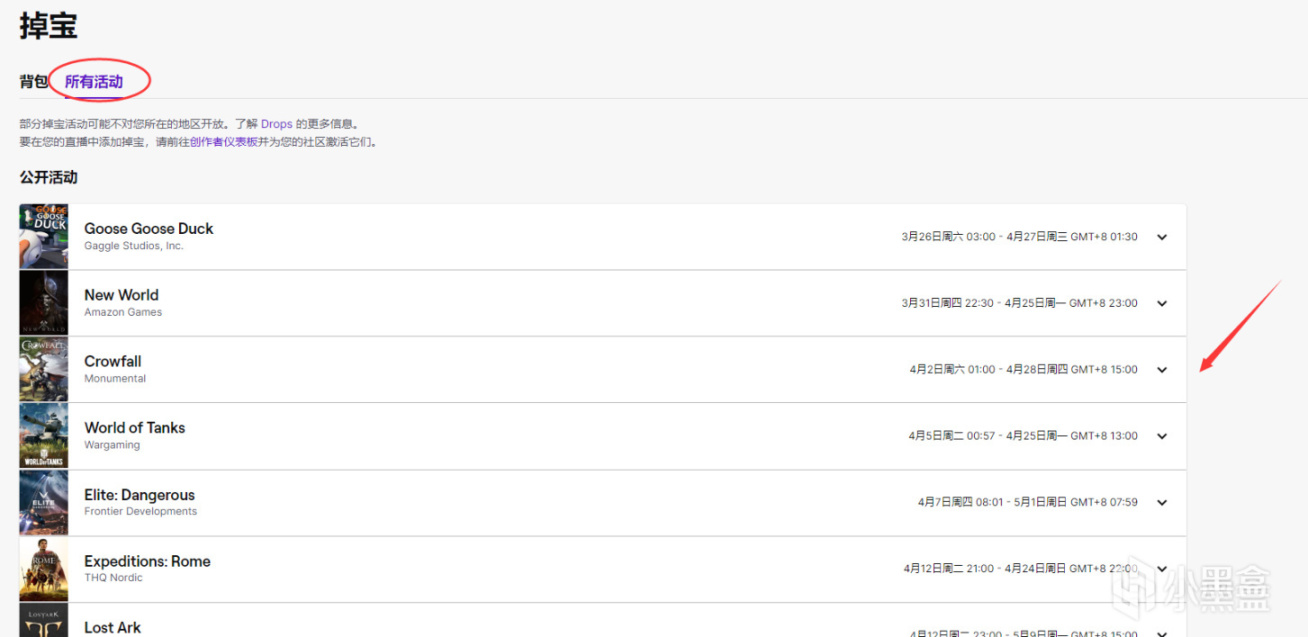Screen dimensions: 1308x637
Task: Expand the World of Tanks campaign chevron
Action: (1162, 436)
